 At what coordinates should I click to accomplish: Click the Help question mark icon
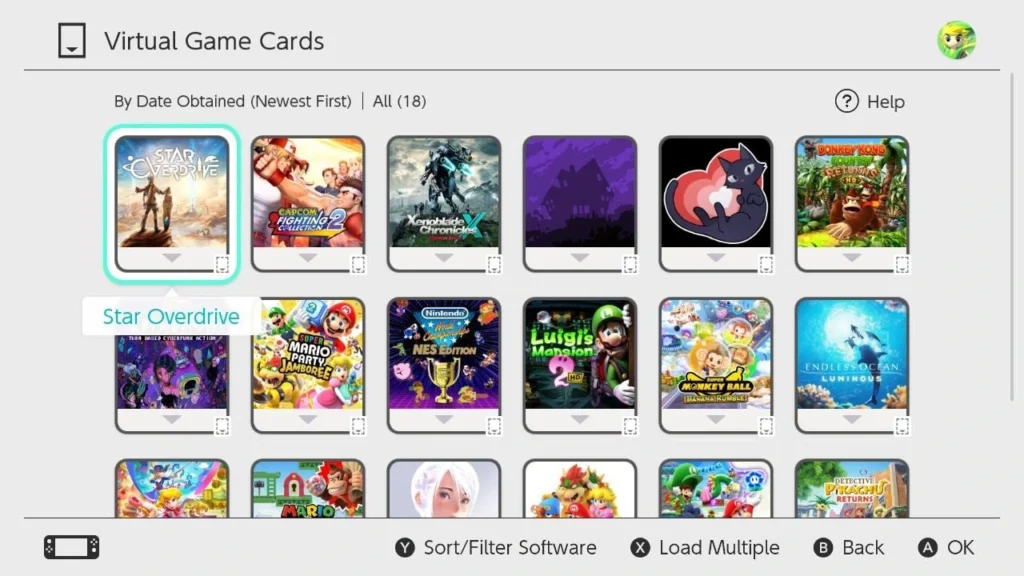(847, 101)
